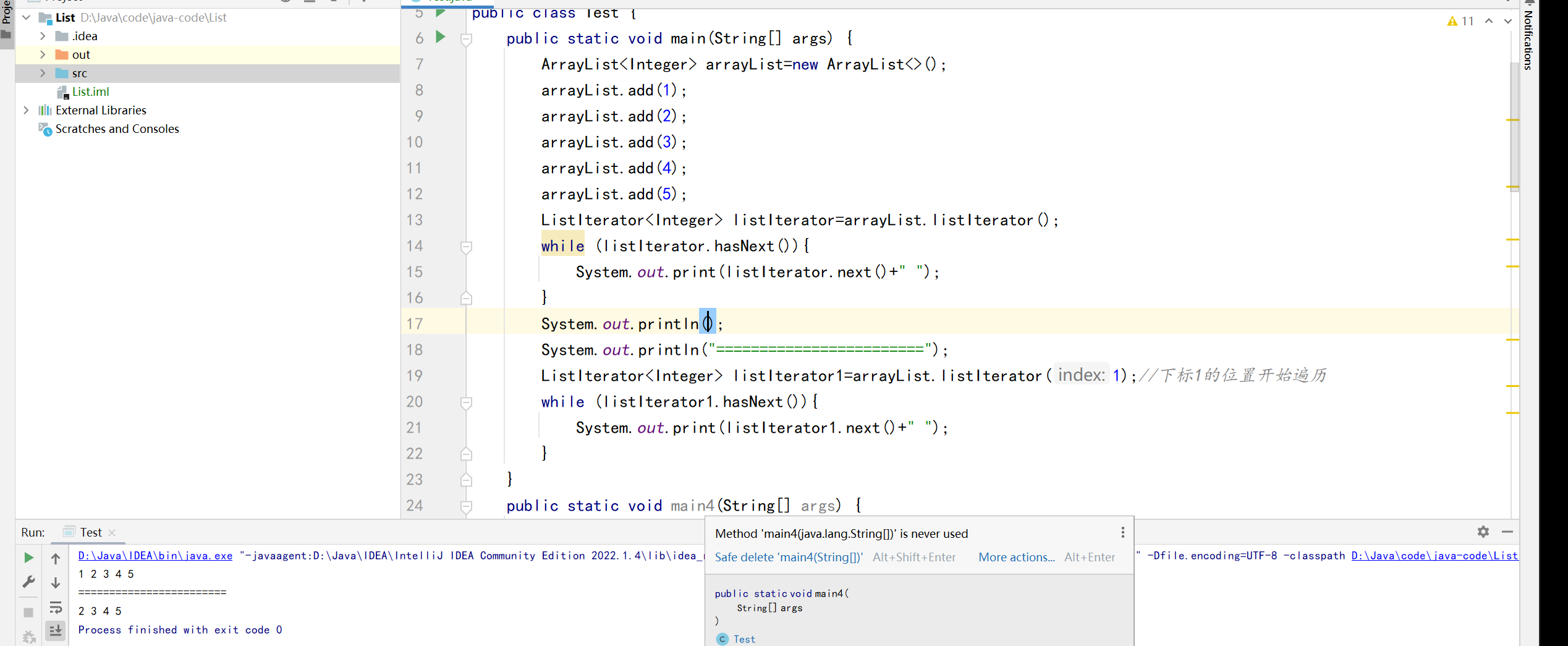Toggle scroll to end in Run console
Viewport: 1568px width, 646px height.
(x=56, y=631)
